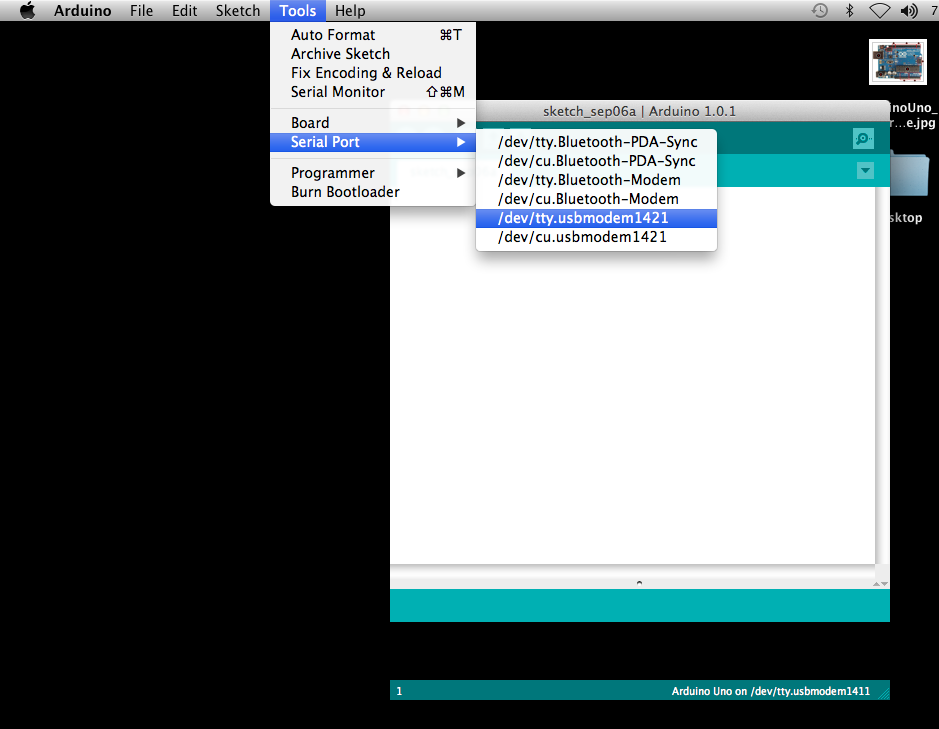This screenshot has width=939, height=729.
Task: Open the Arduino application menu
Action: (83, 11)
